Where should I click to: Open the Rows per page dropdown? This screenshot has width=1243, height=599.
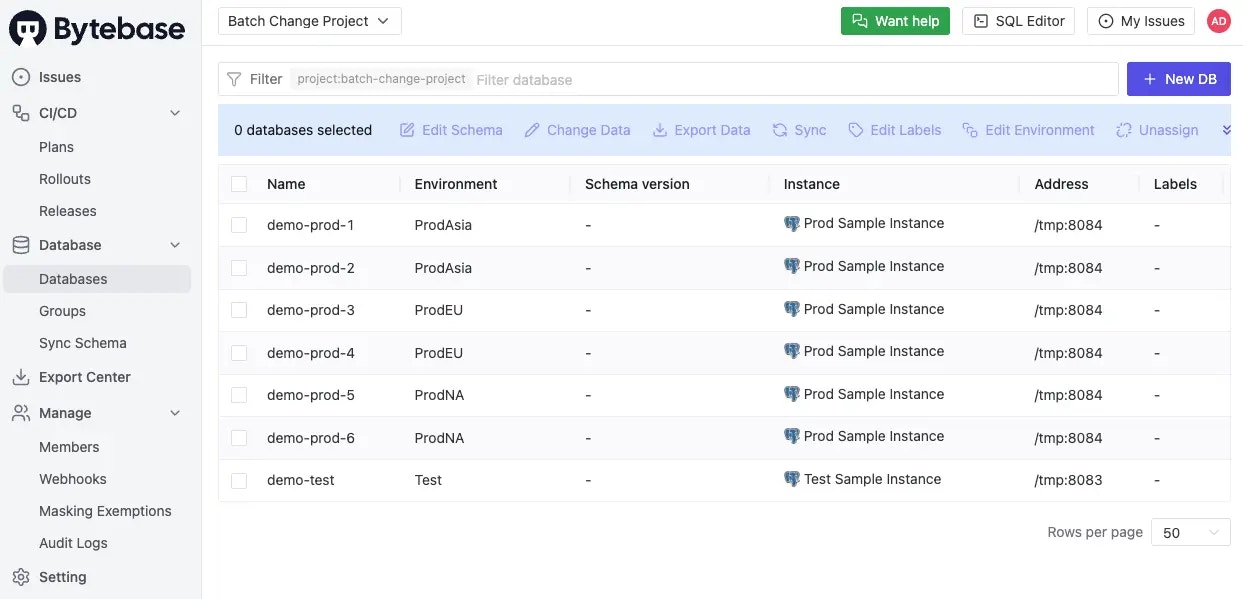click(1191, 533)
